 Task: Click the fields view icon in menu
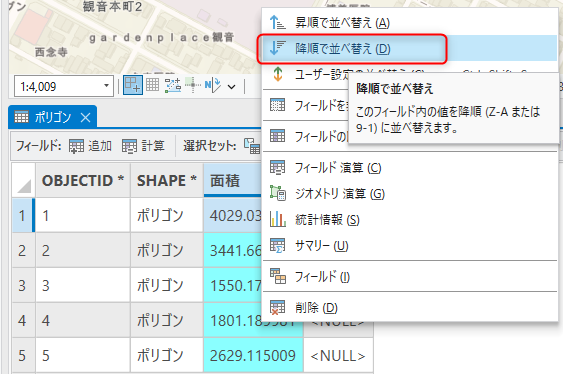click(278, 276)
